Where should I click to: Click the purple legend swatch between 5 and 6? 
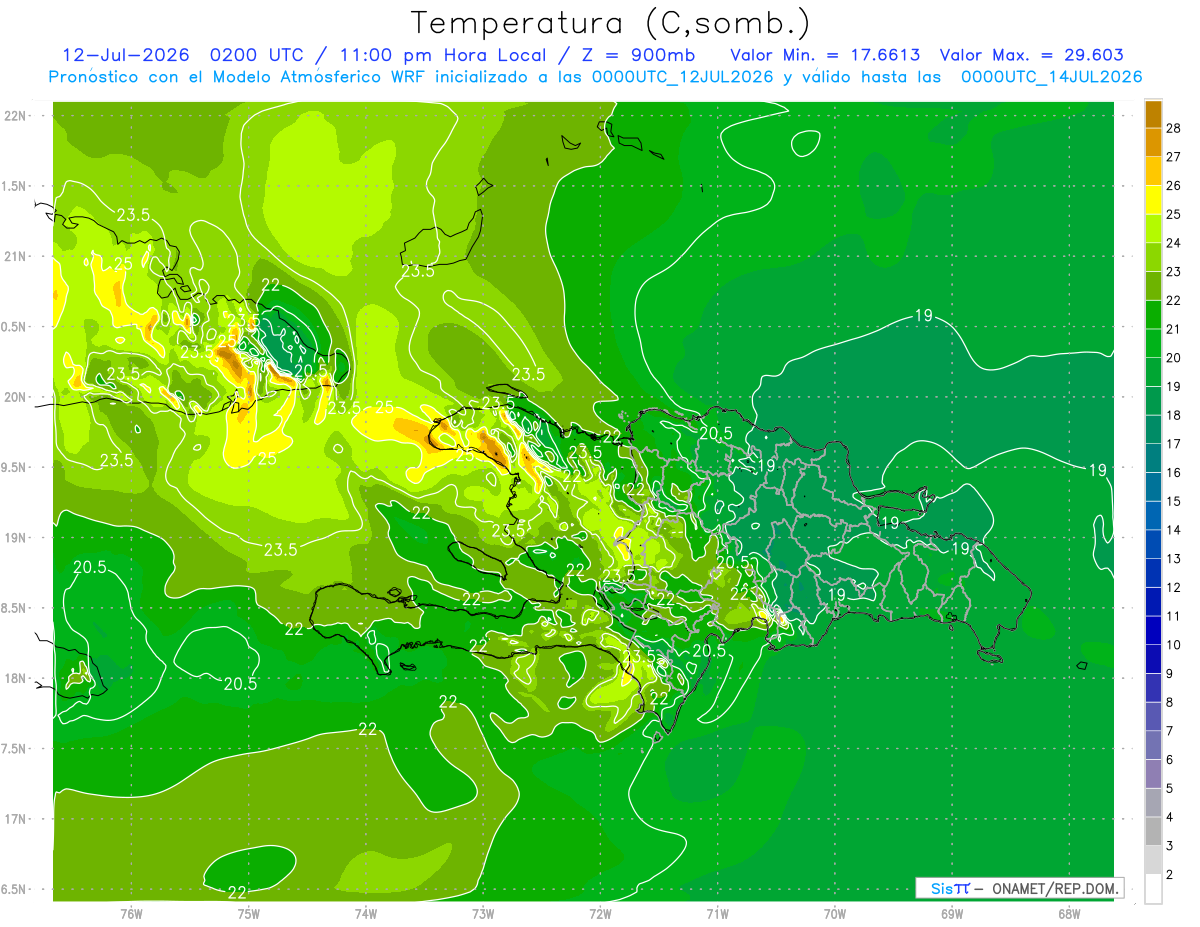tap(1153, 774)
